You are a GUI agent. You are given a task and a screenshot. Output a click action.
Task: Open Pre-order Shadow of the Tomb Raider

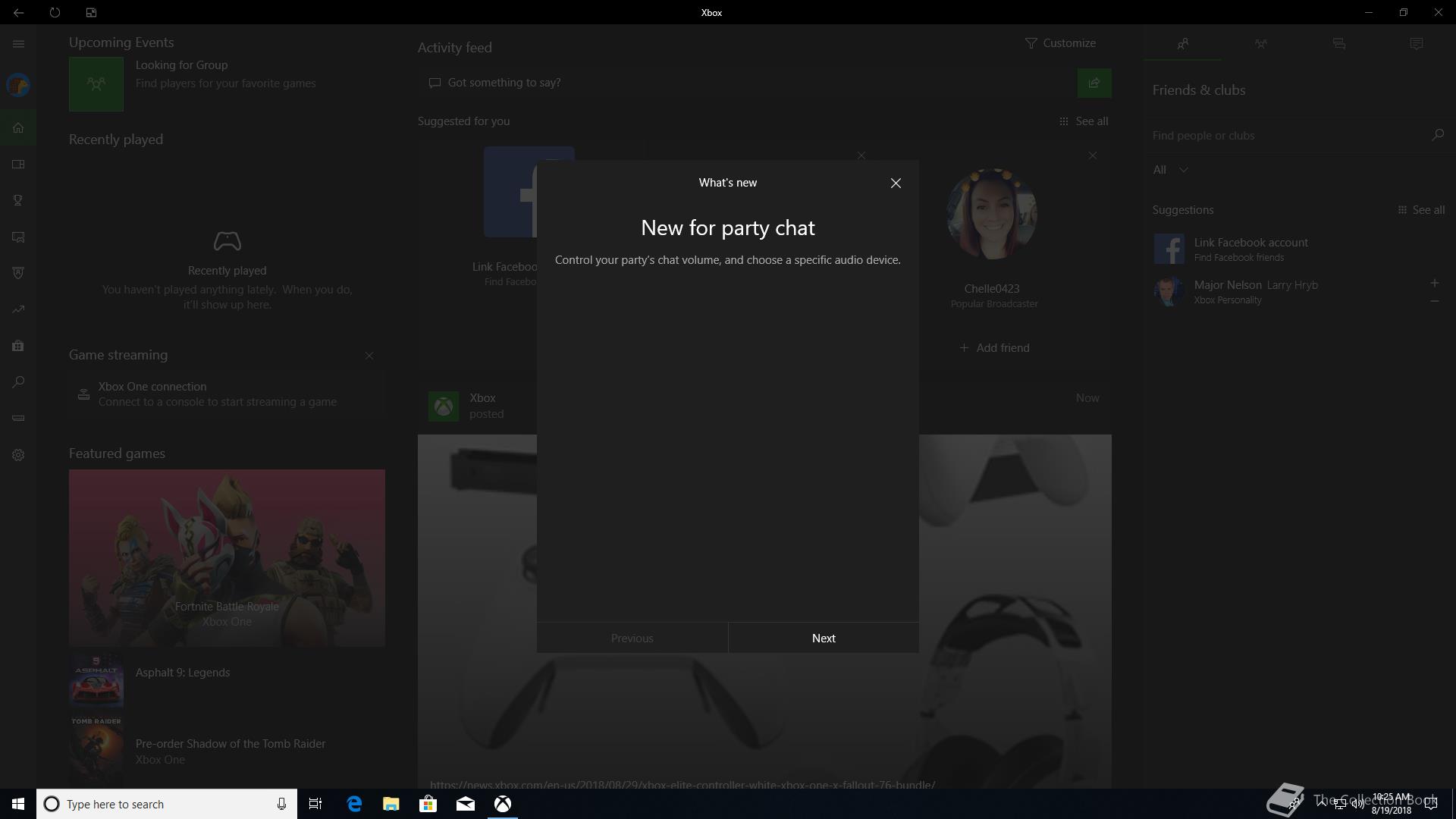227,752
